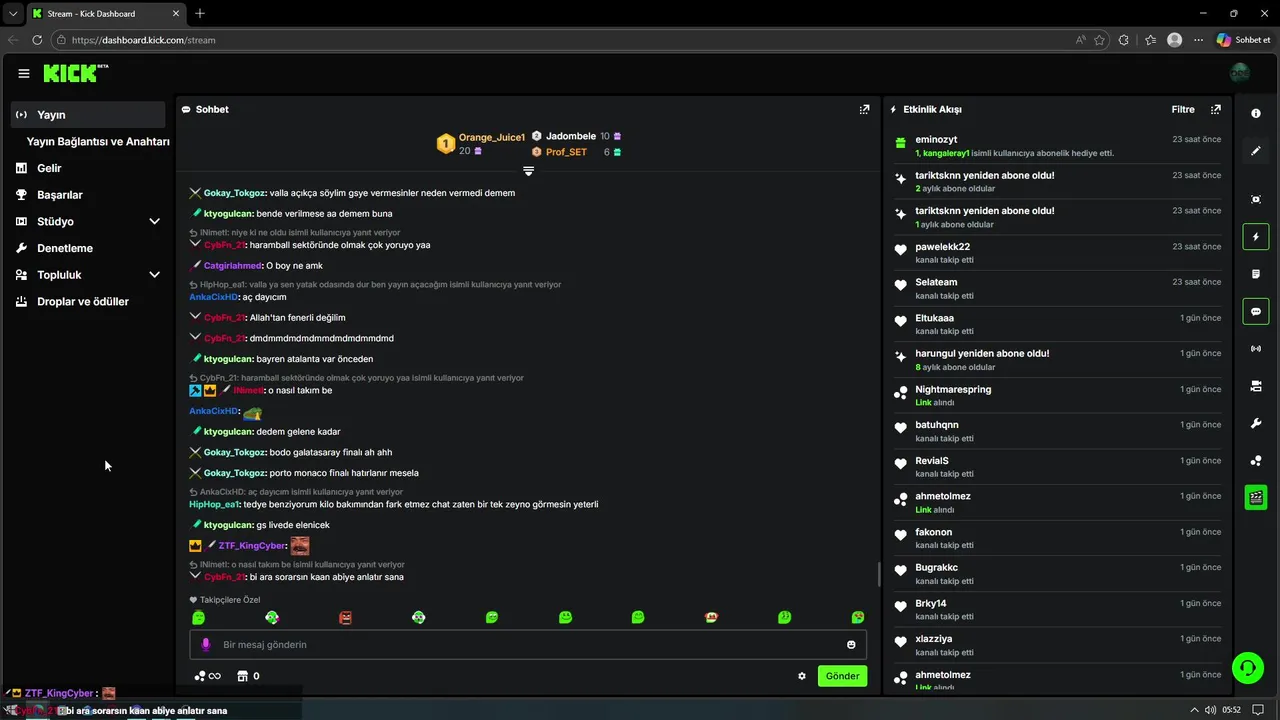This screenshot has height=720, width=1280.
Task: Click the taskbar volume icon
Action: (x=1210, y=710)
